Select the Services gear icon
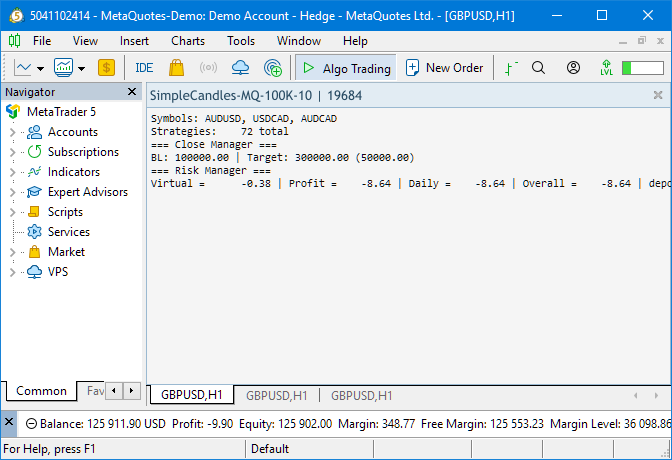Image resolution: width=672 pixels, height=460 pixels. tap(34, 232)
